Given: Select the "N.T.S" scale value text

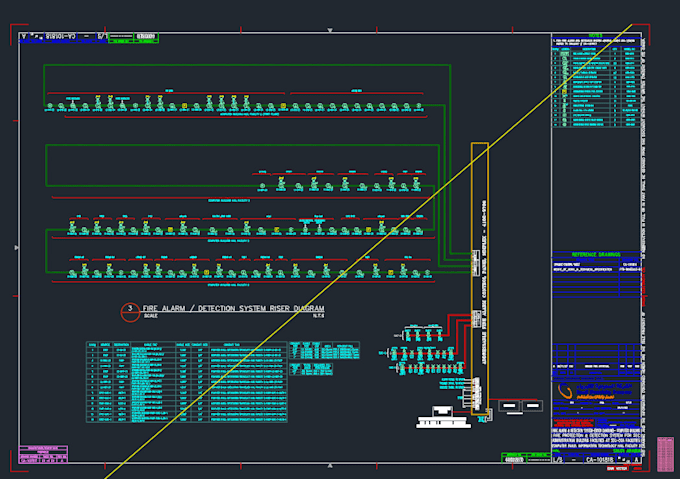Looking at the screenshot, I should [319, 316].
